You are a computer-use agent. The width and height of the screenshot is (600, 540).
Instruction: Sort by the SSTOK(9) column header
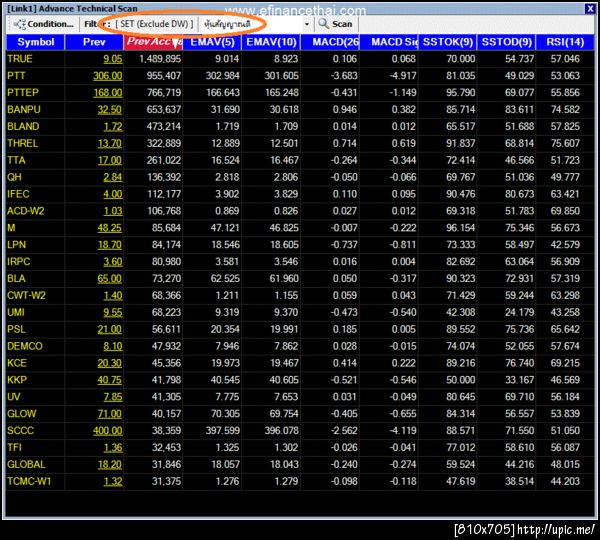pos(448,42)
